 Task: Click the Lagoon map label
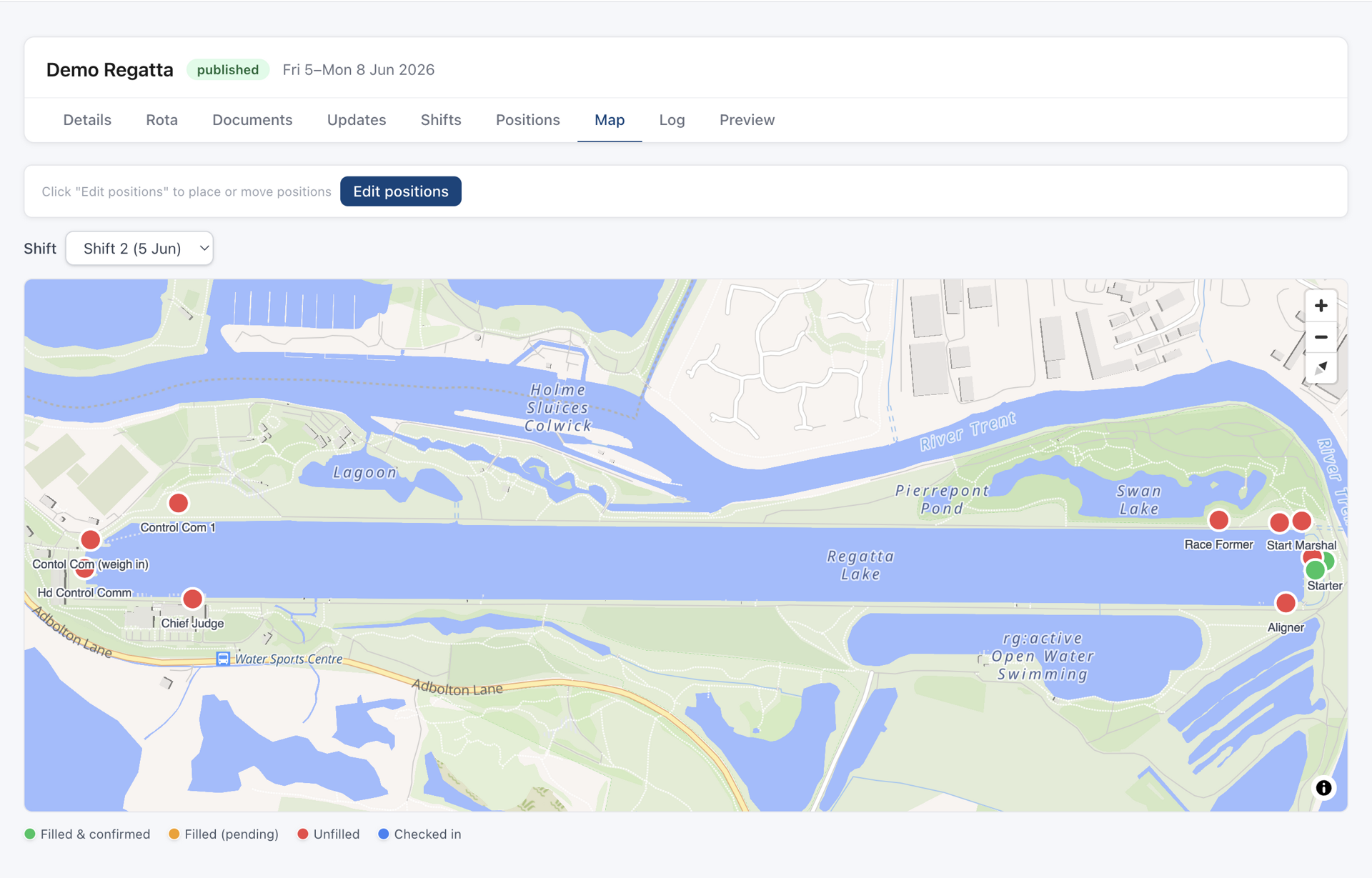point(364,472)
